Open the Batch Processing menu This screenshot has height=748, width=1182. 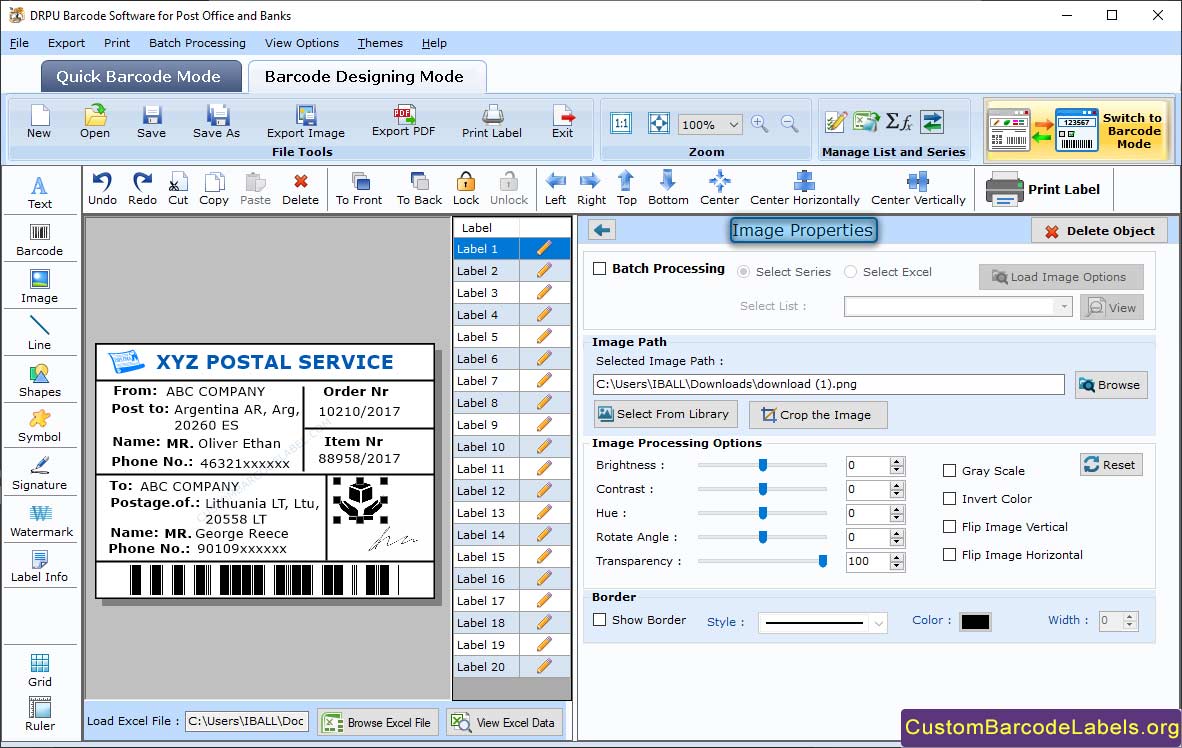coord(197,43)
